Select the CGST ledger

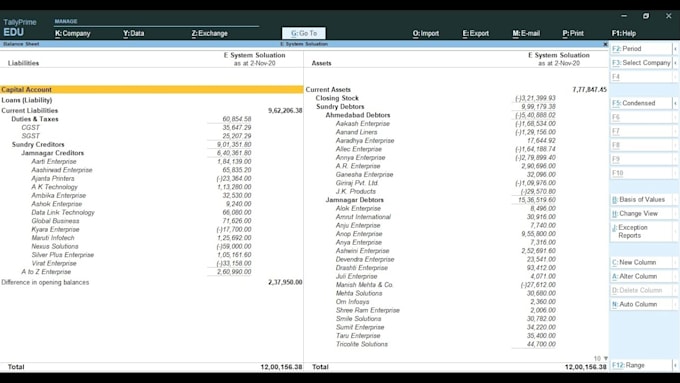coord(30,128)
